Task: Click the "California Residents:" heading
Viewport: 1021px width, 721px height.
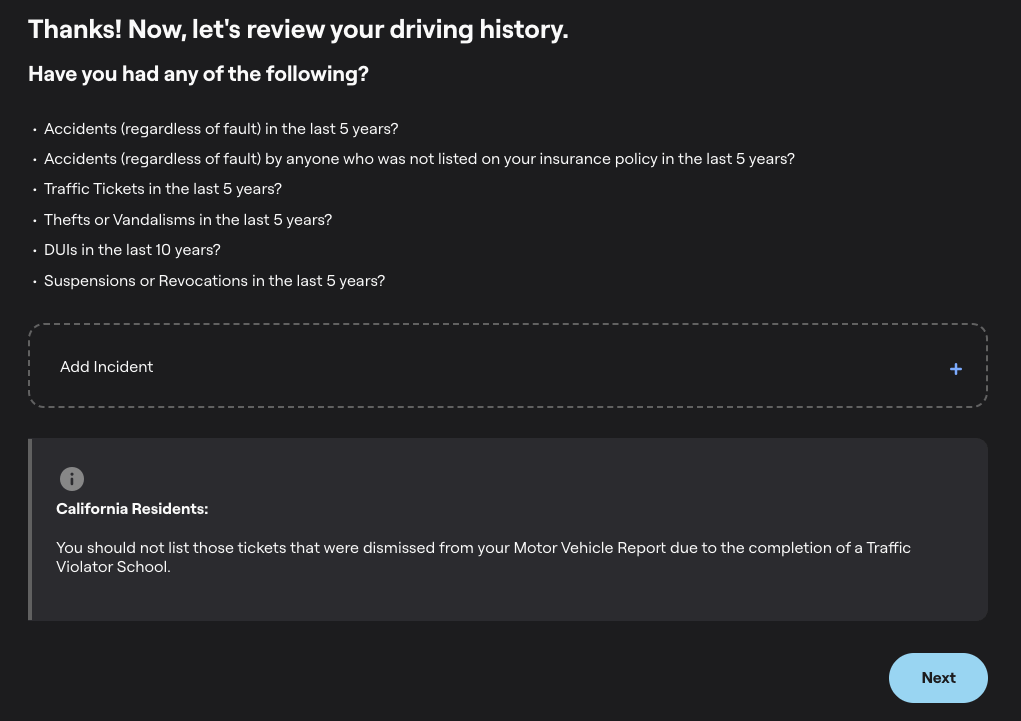Action: [x=132, y=509]
